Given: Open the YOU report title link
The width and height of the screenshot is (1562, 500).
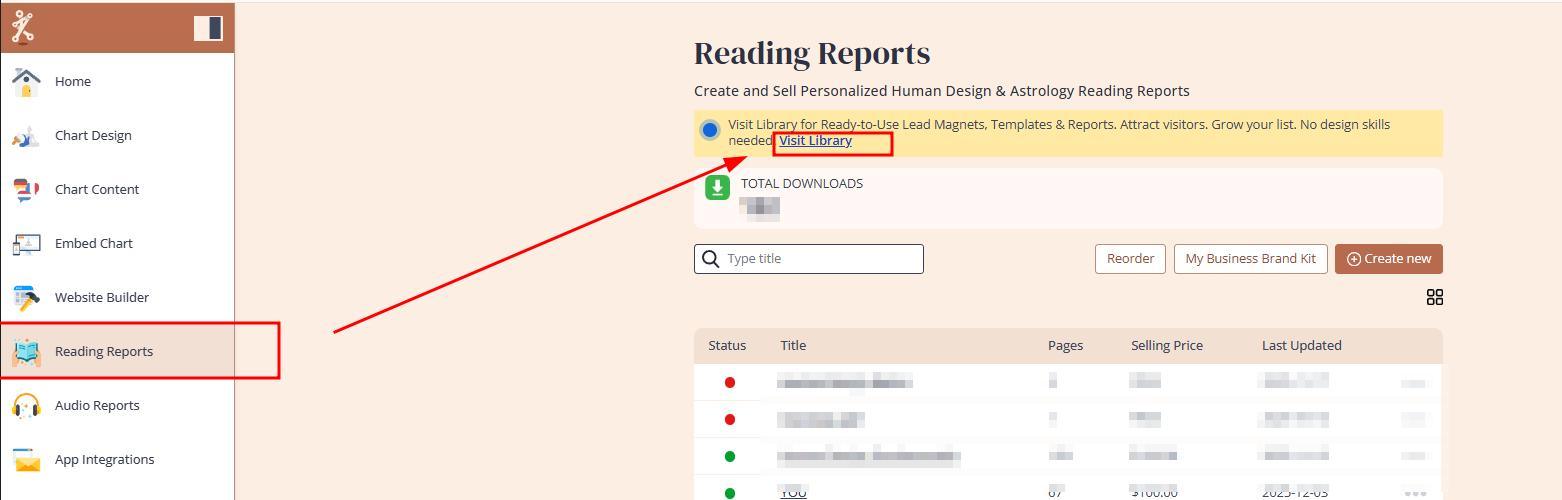Looking at the screenshot, I should point(793,492).
